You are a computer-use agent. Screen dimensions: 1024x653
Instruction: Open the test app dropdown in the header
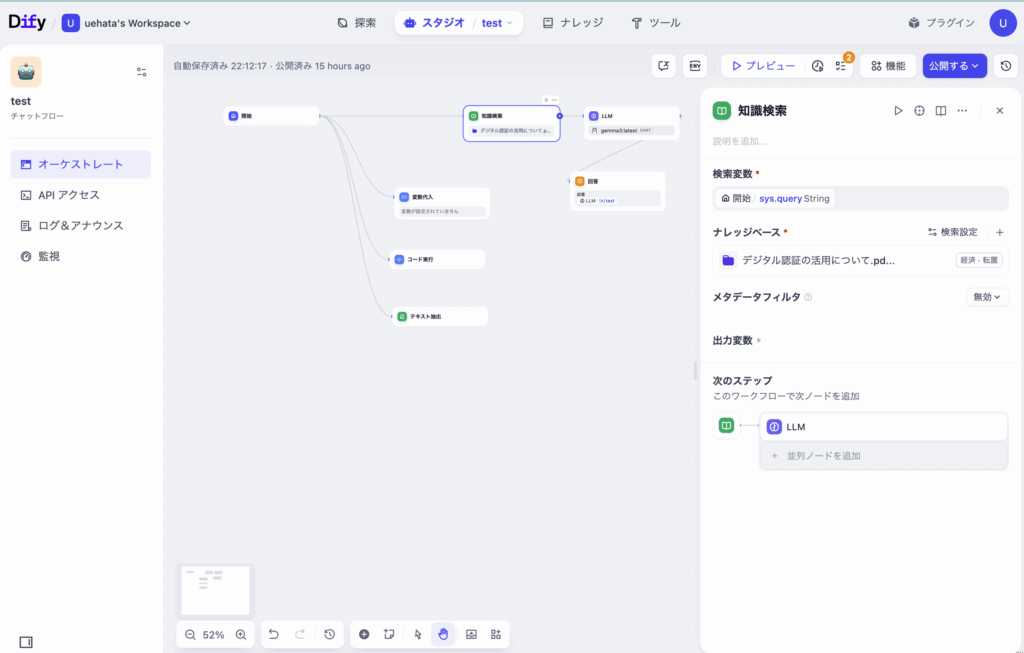click(497, 23)
